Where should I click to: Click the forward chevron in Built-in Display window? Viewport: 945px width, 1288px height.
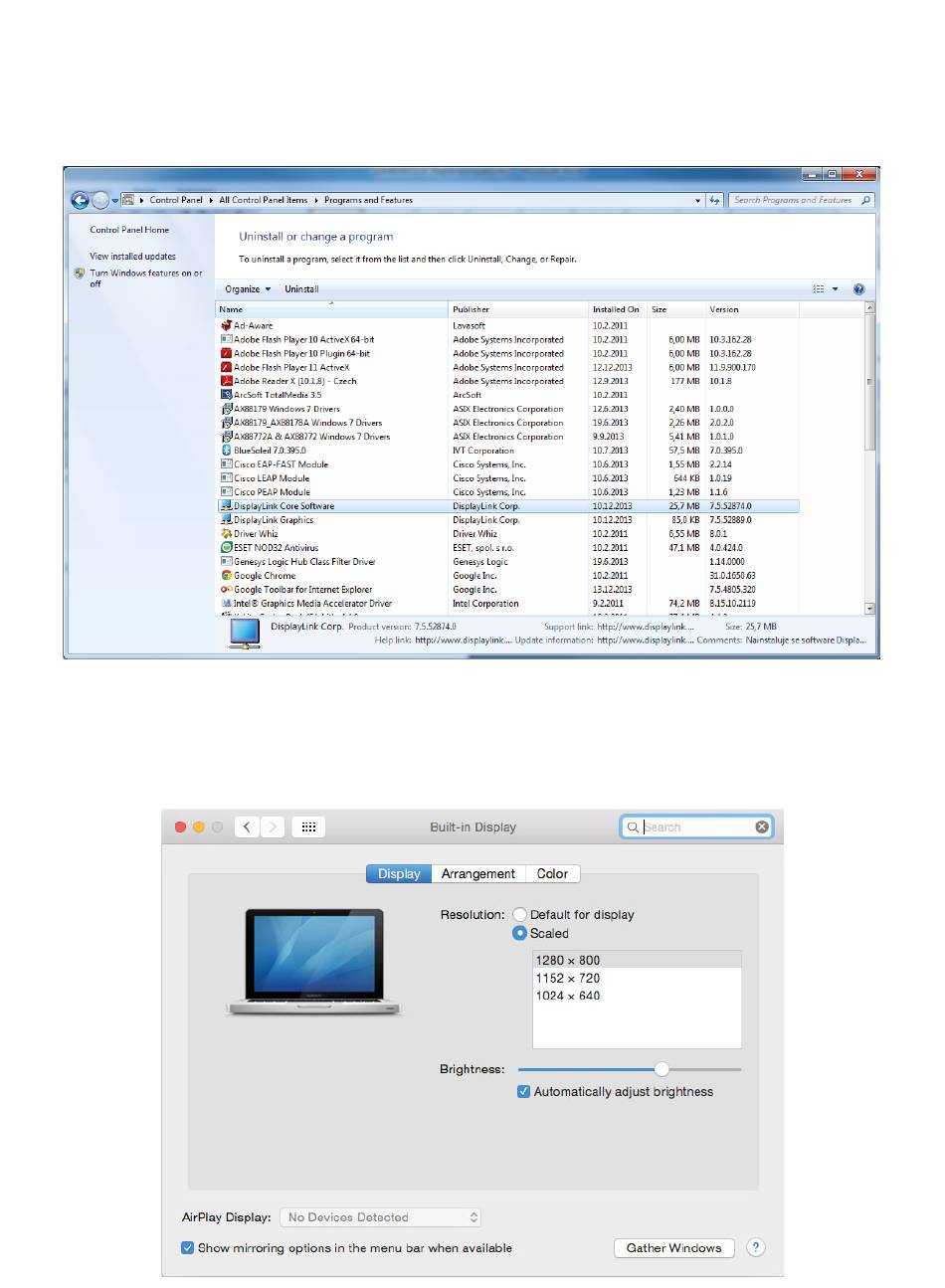coord(273,828)
